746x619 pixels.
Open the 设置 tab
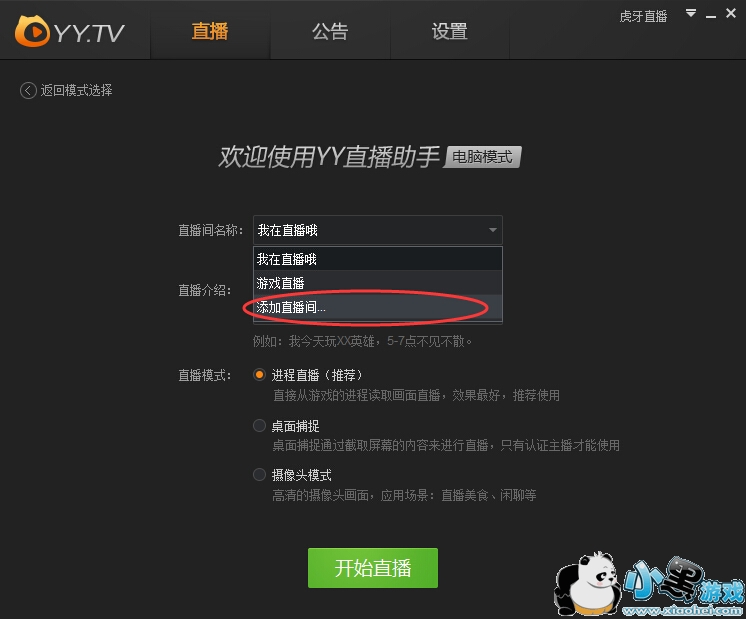450,31
